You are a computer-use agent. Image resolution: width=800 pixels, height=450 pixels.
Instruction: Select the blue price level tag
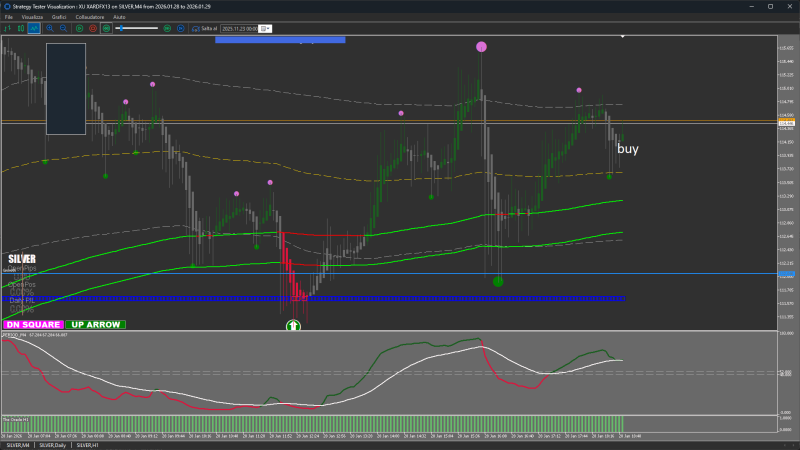click(x=786, y=274)
